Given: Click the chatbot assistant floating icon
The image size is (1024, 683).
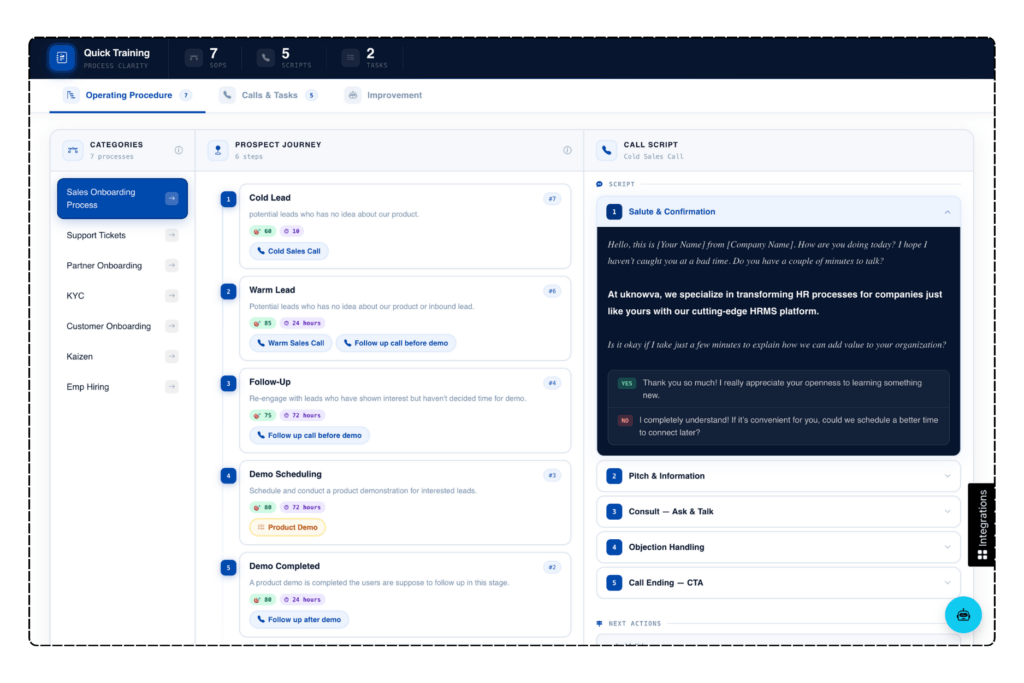Looking at the screenshot, I should tap(963, 615).
